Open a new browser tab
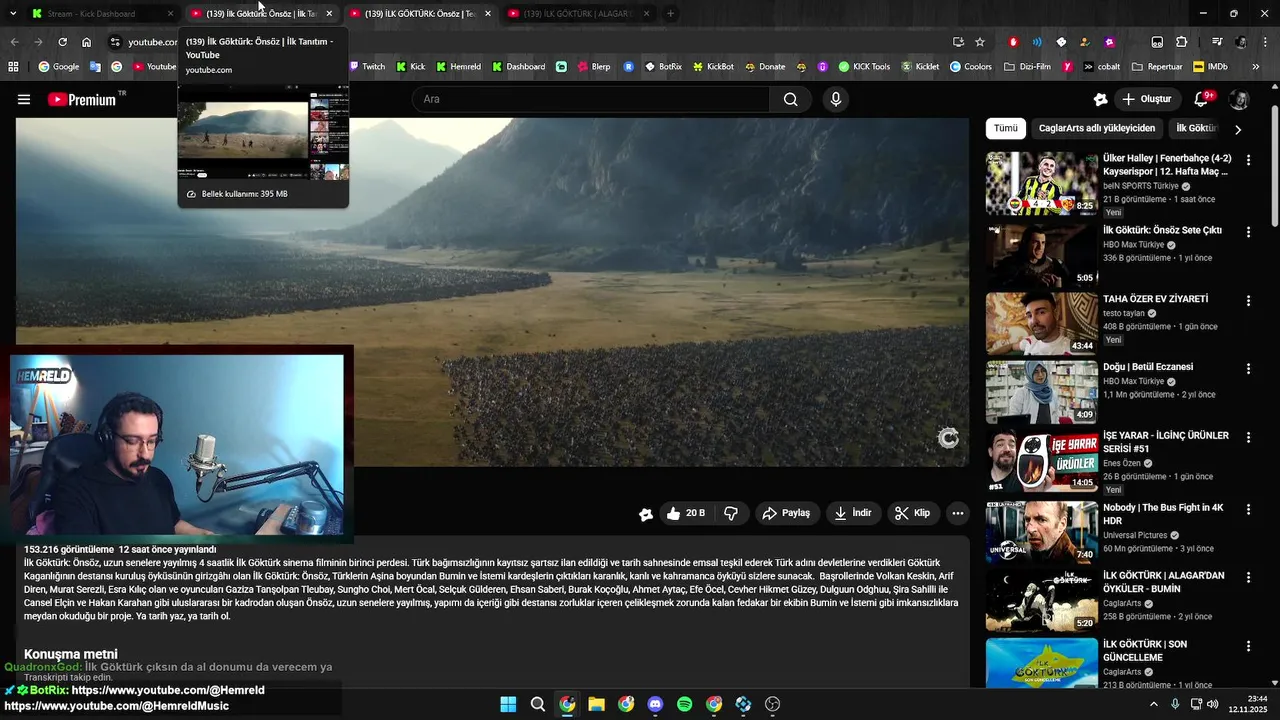The width and height of the screenshot is (1280, 720). point(670,14)
